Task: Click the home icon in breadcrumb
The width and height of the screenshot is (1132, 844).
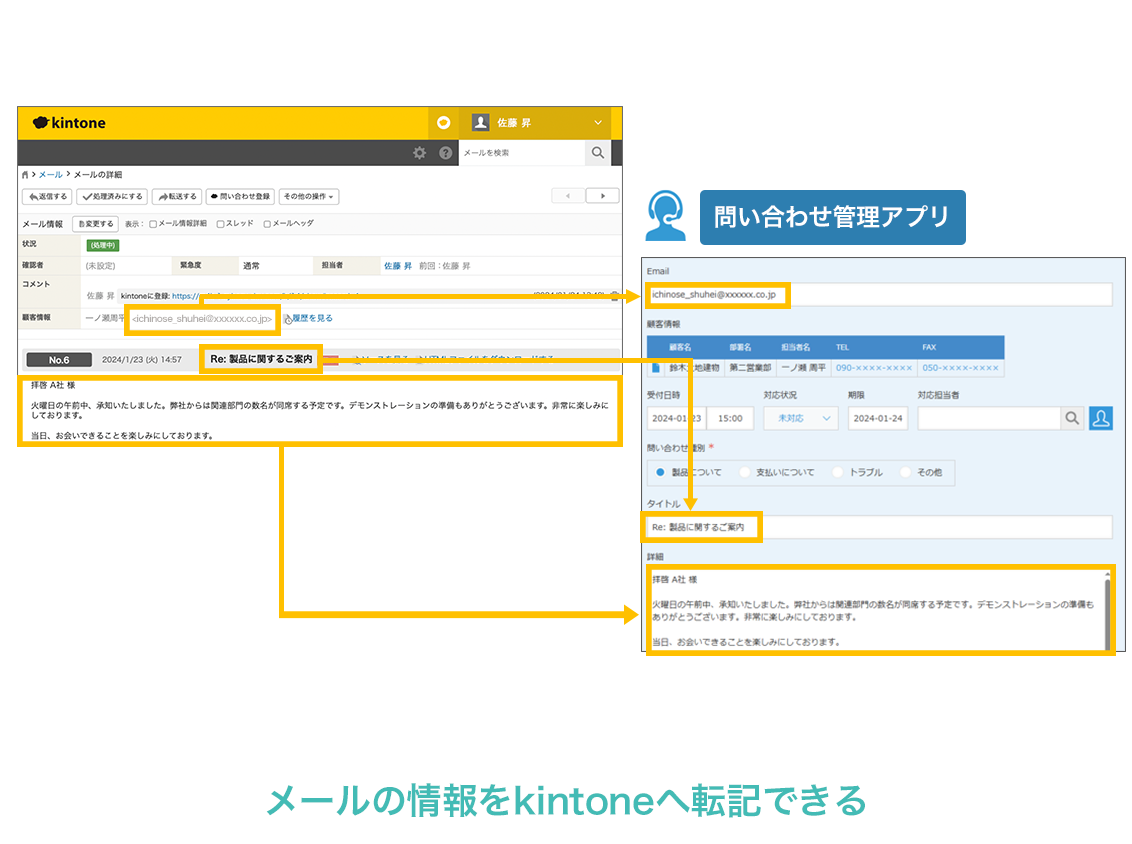Action: coord(26,175)
